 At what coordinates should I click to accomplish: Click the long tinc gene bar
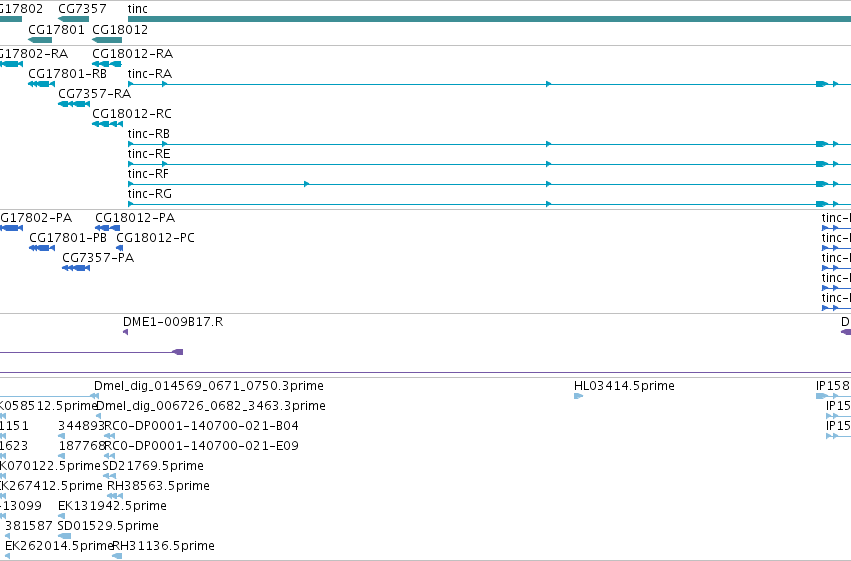pos(489,19)
